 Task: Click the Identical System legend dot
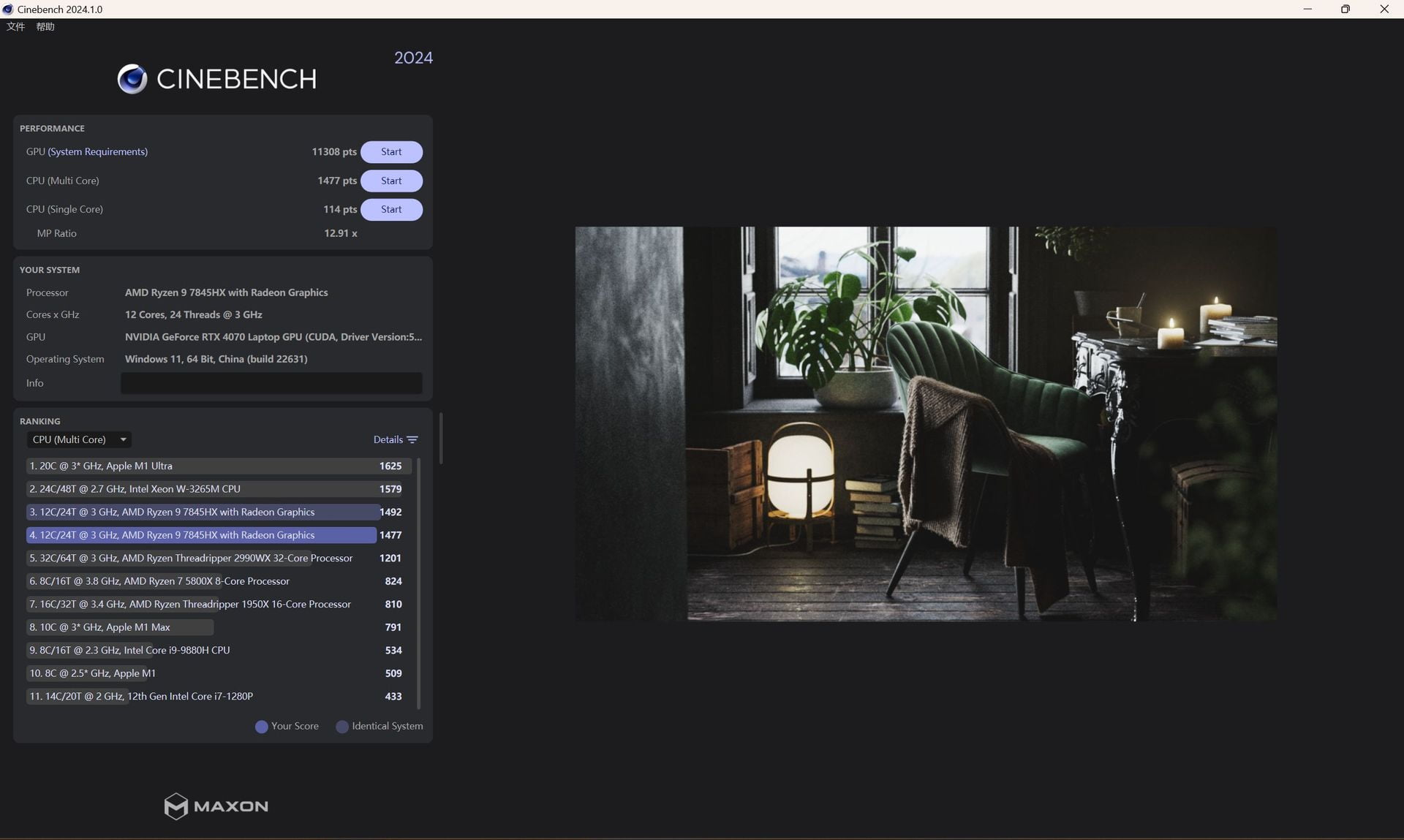pos(341,727)
